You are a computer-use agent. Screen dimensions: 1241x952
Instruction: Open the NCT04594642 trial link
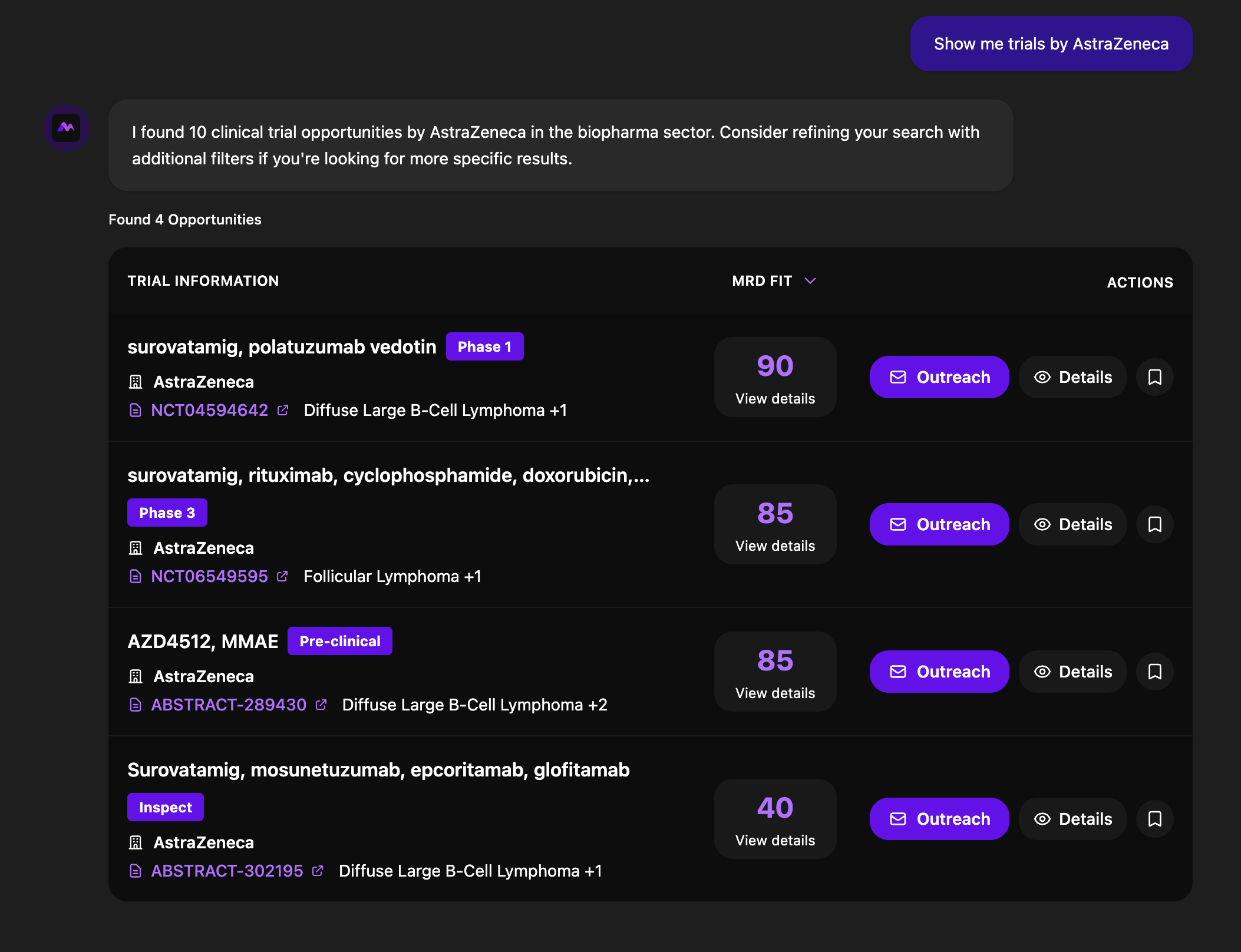point(209,410)
